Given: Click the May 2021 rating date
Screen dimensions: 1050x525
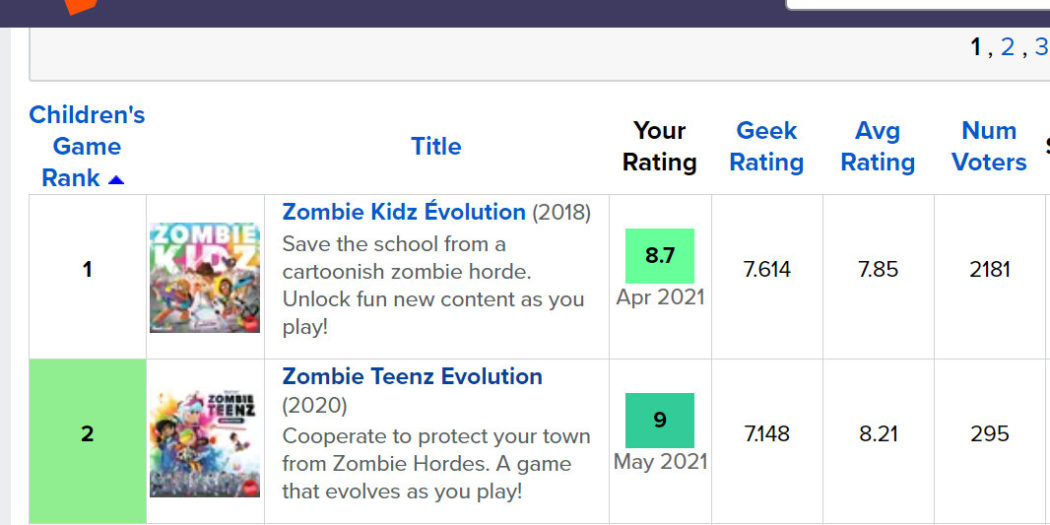Looking at the screenshot, I should [x=660, y=462].
